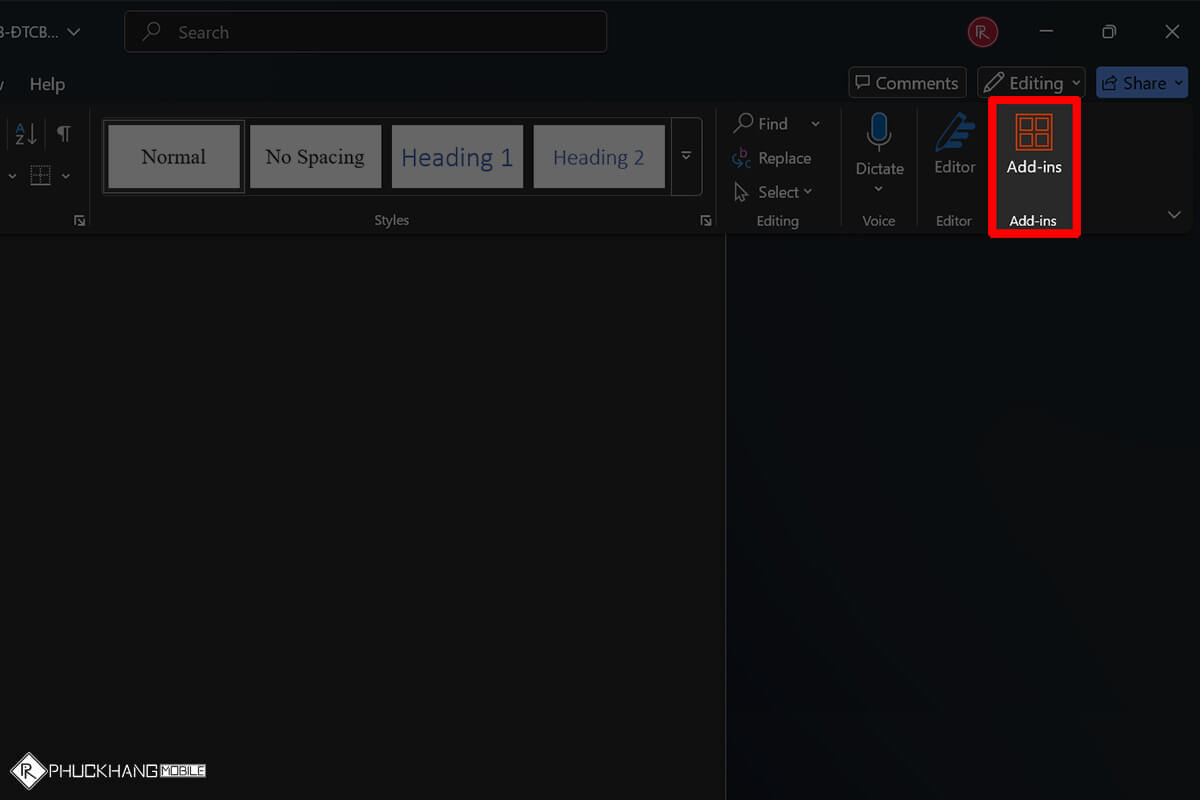Image resolution: width=1200 pixels, height=800 pixels.
Task: Apply the Heading 1 style
Action: click(457, 156)
